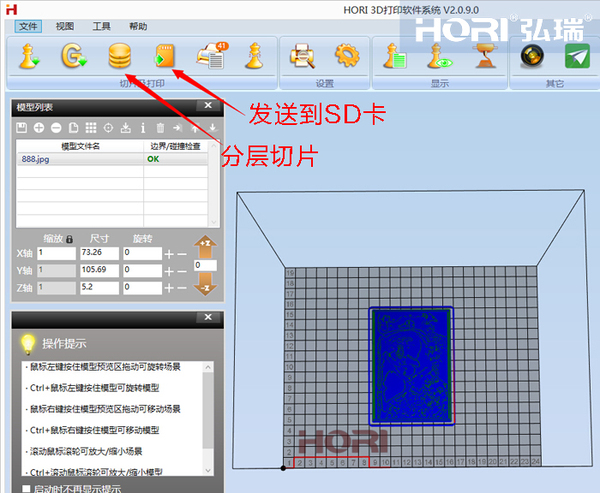Click the grid arrange icon in model list
This screenshot has width=600, height=493.
coord(91,128)
